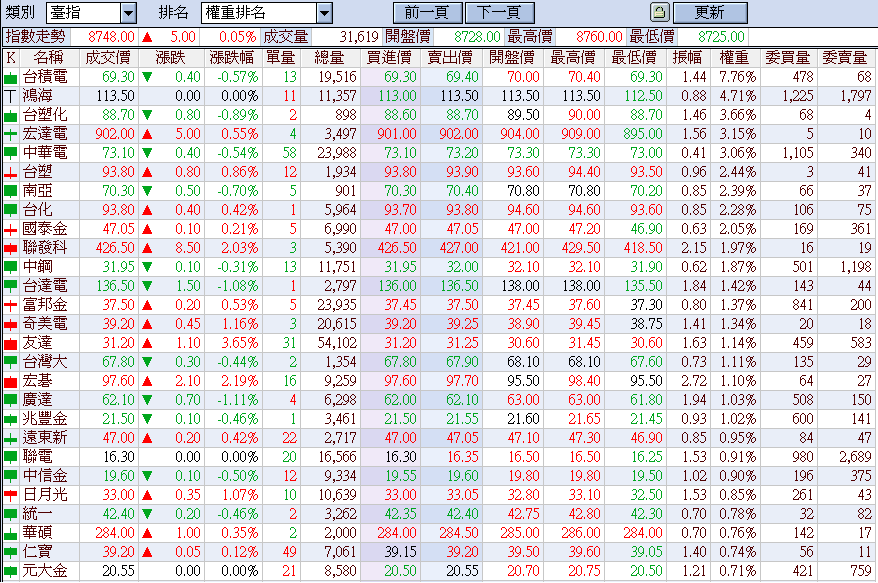Viewport: 878px width, 583px height.
Task: Sort by the 漲跌 column header
Action: tap(171, 58)
